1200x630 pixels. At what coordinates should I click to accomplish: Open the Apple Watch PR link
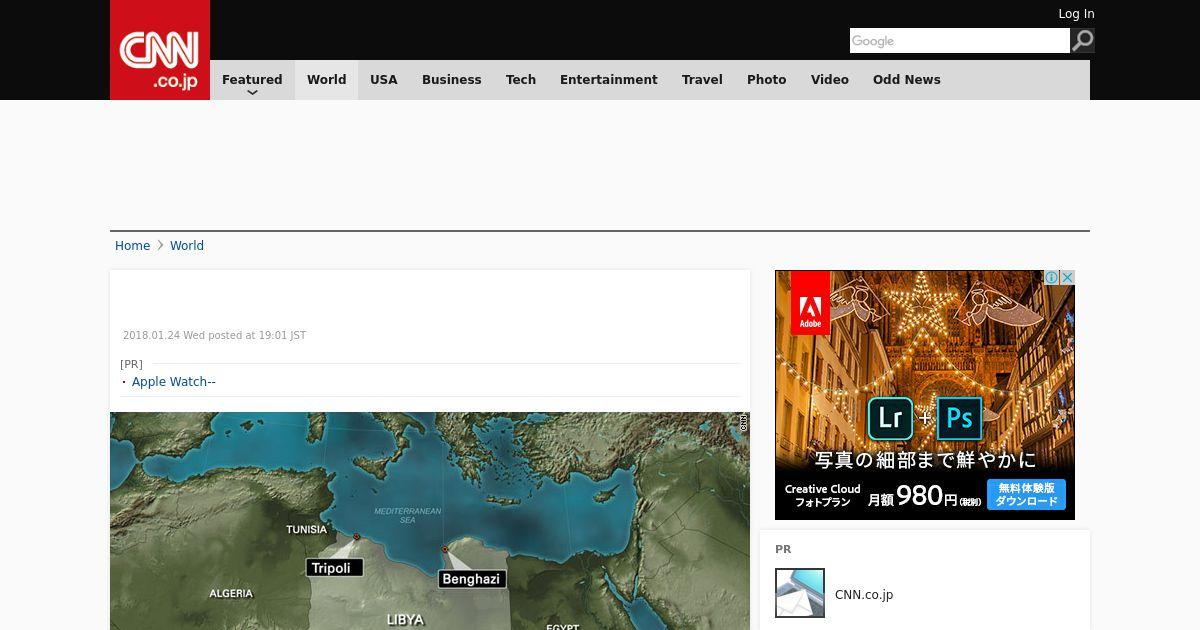[x=174, y=382]
